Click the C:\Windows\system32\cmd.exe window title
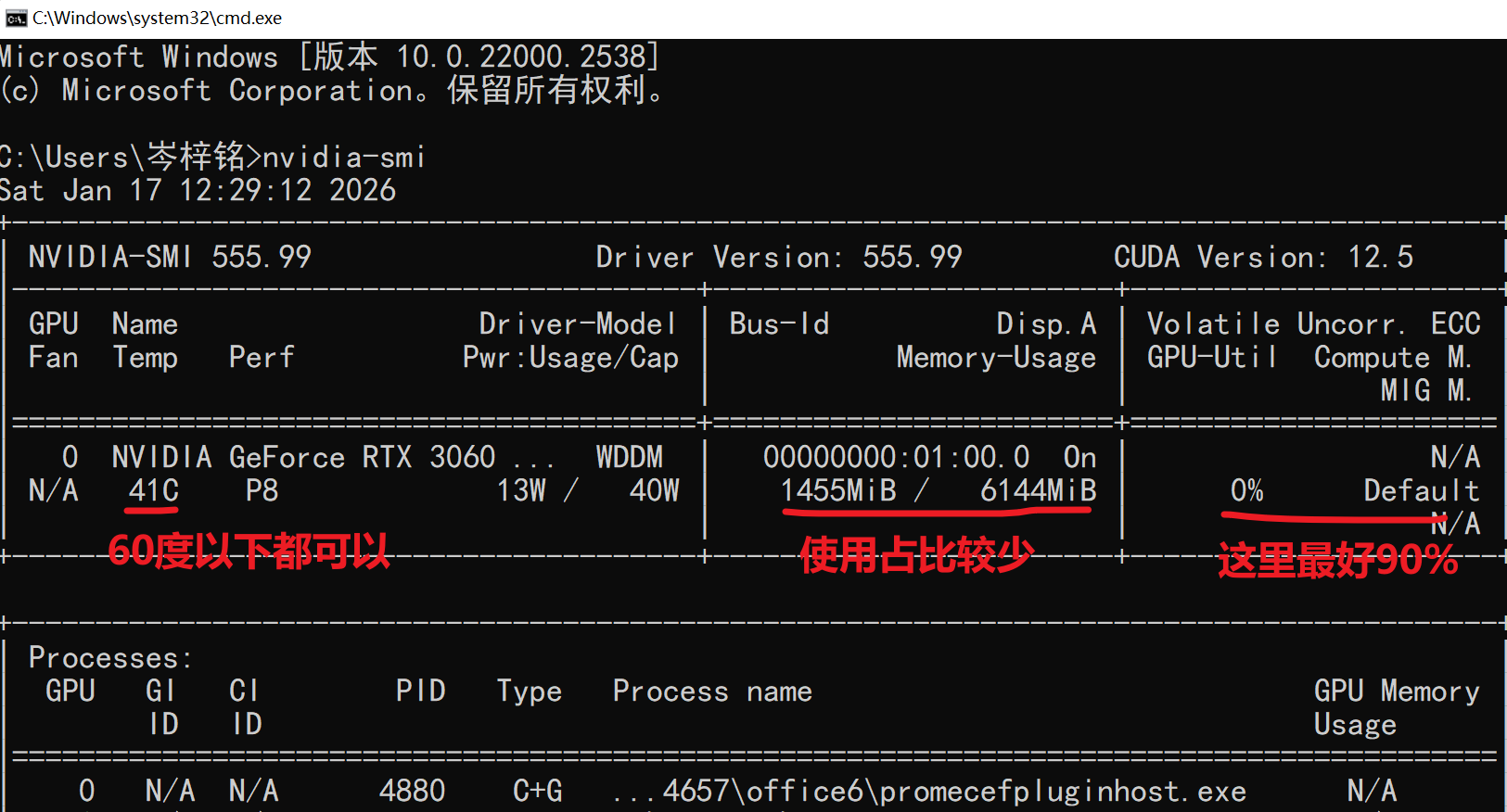Image resolution: width=1507 pixels, height=812 pixels. (157, 19)
